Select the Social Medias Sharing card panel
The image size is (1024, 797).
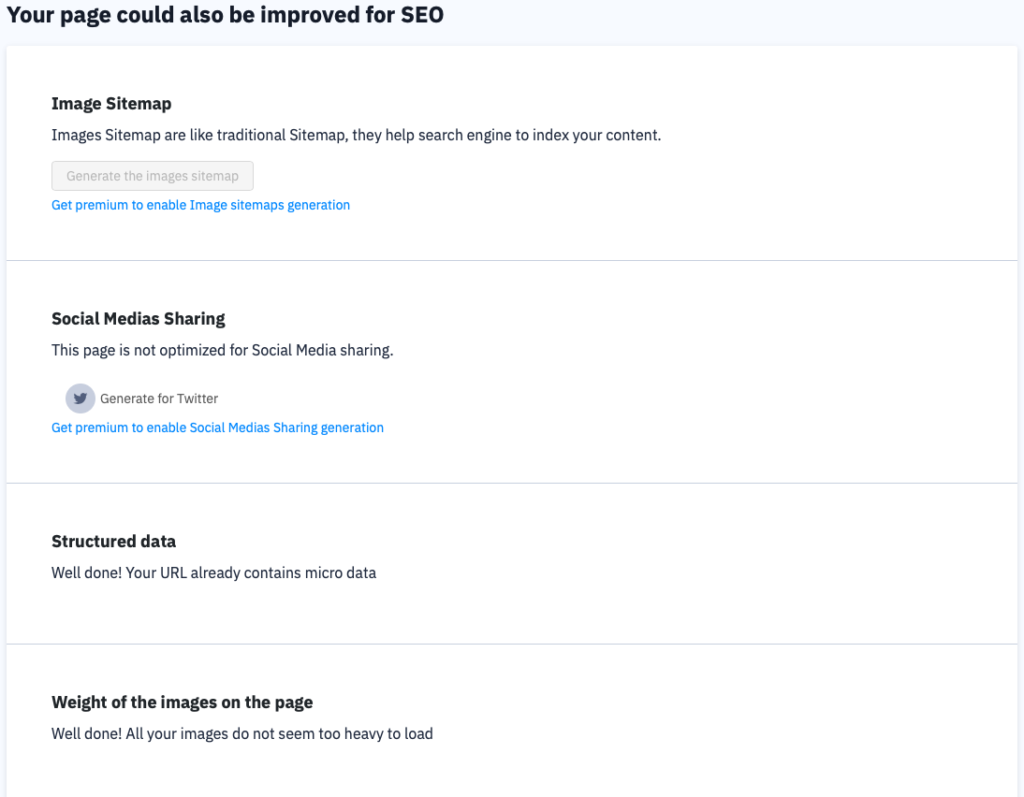(512, 372)
